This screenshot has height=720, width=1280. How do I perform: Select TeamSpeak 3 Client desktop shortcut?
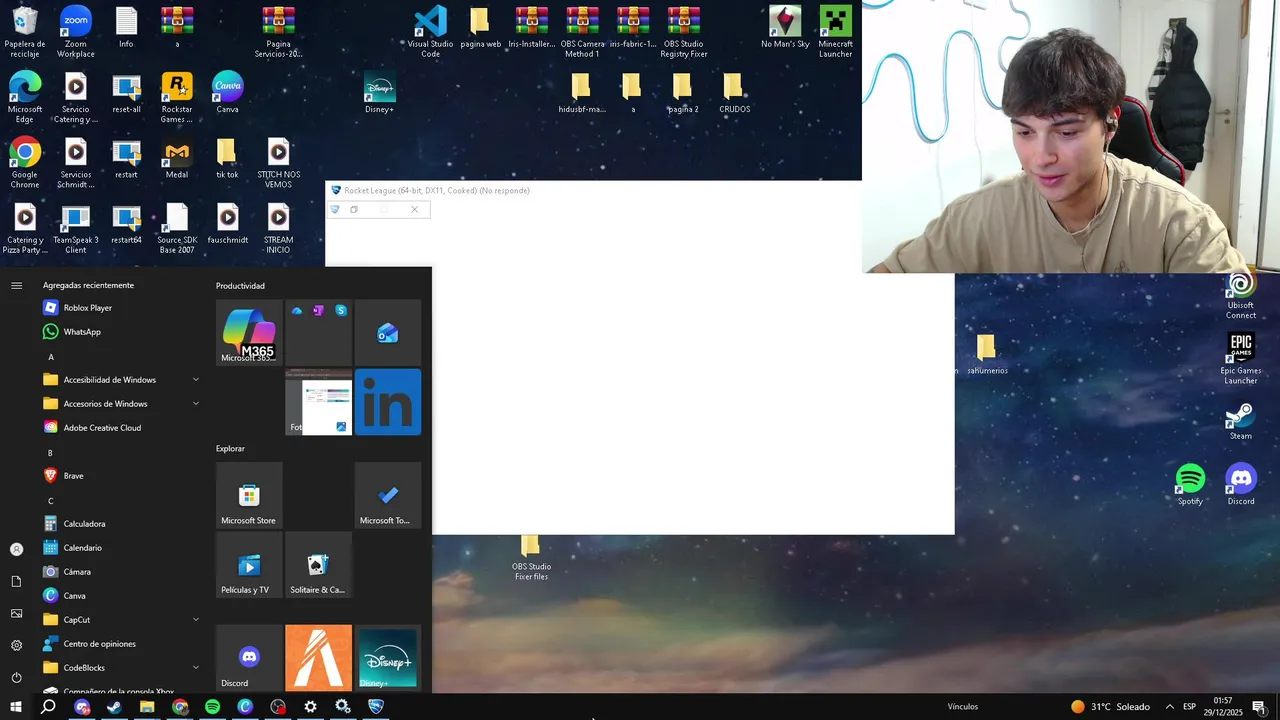tap(76, 229)
